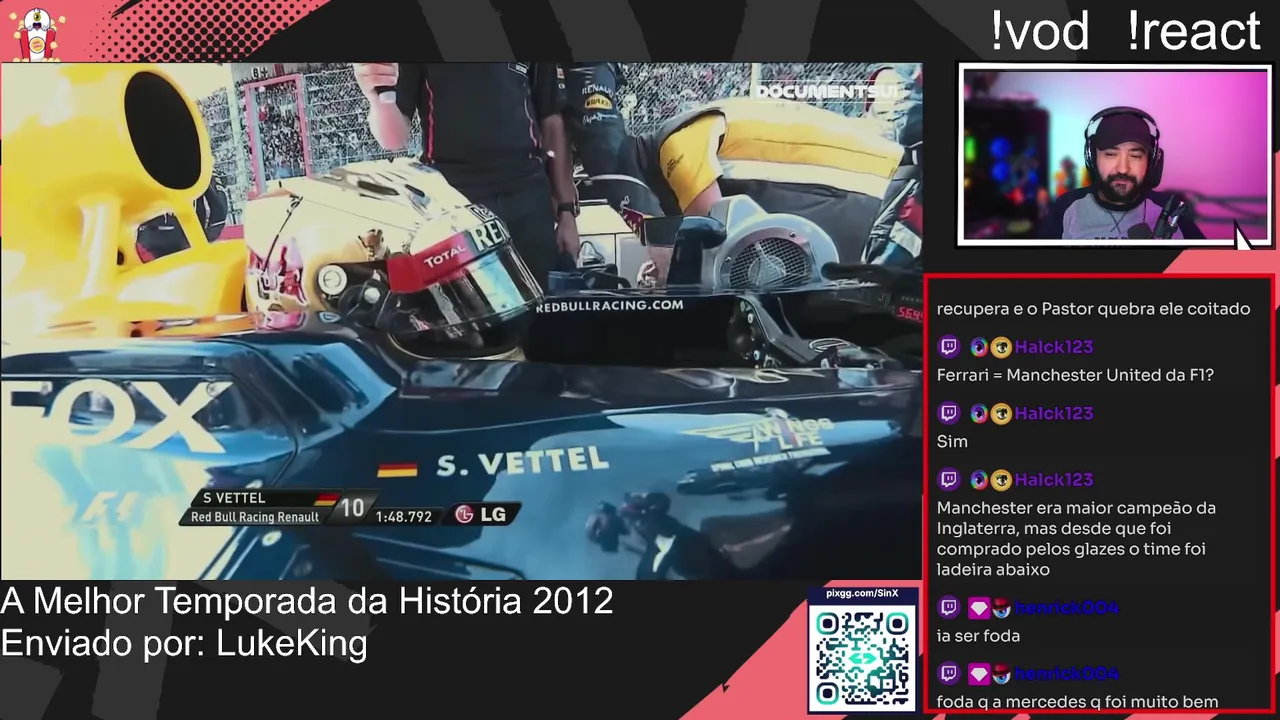Click the LG logo in timing overlay
Image resolution: width=1280 pixels, height=720 pixels.
pyautogui.click(x=480, y=514)
